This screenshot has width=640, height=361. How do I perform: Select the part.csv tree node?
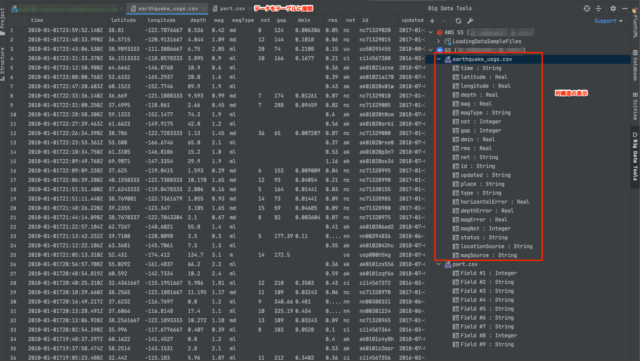click(465, 264)
